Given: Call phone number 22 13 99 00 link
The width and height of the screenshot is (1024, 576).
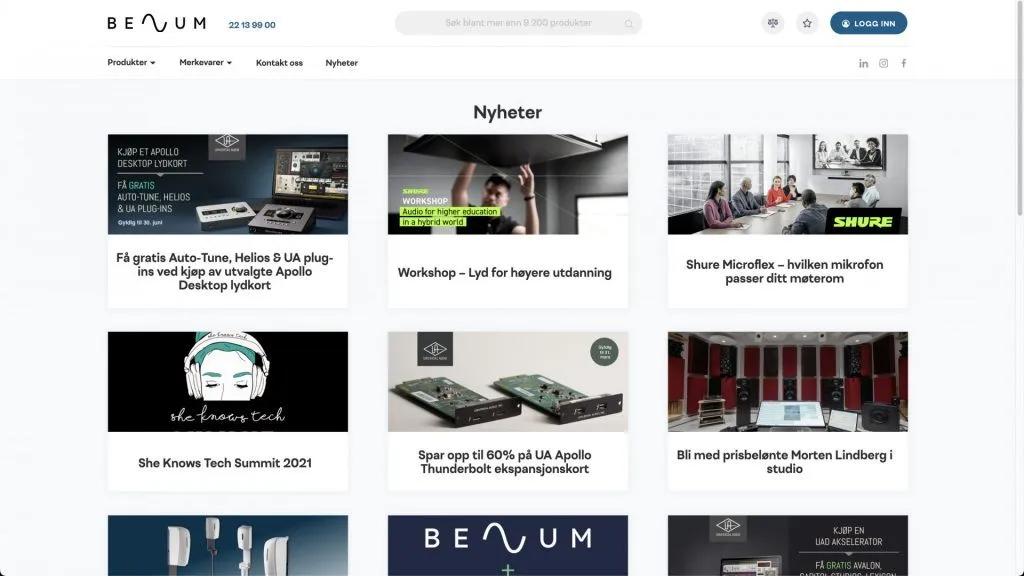Looking at the screenshot, I should [x=252, y=25].
